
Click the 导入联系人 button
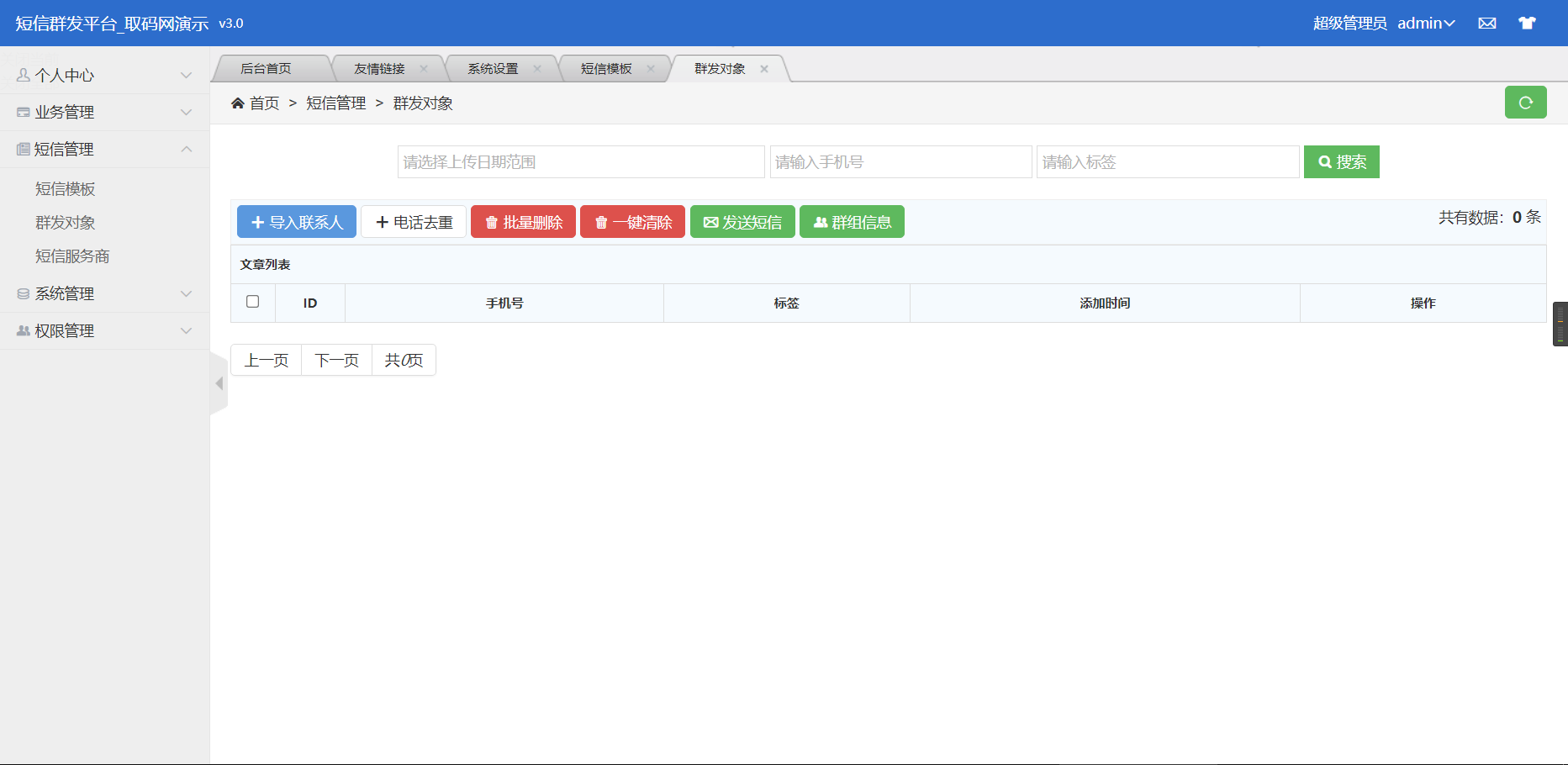click(297, 222)
